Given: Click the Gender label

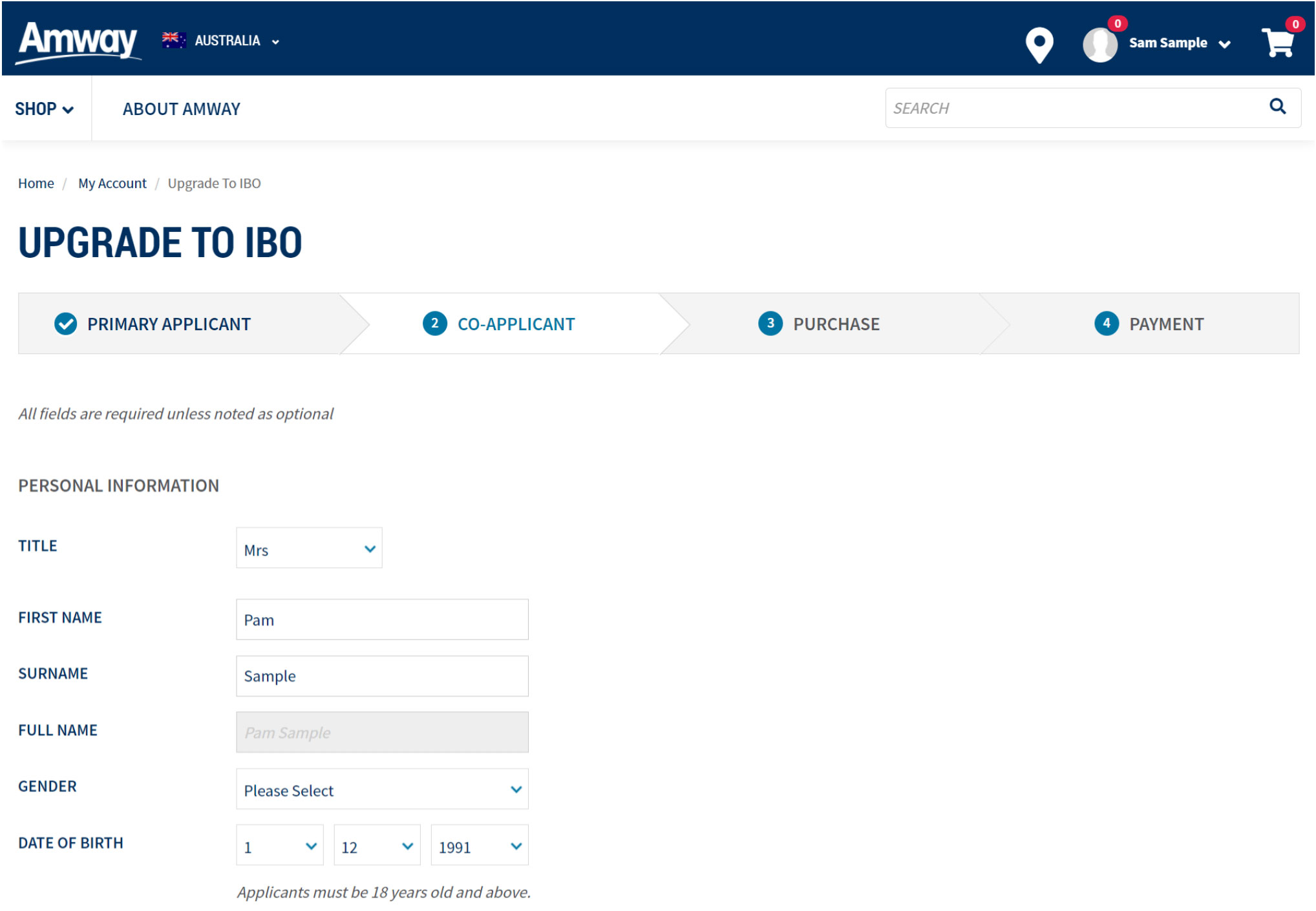Looking at the screenshot, I should tap(47, 786).
